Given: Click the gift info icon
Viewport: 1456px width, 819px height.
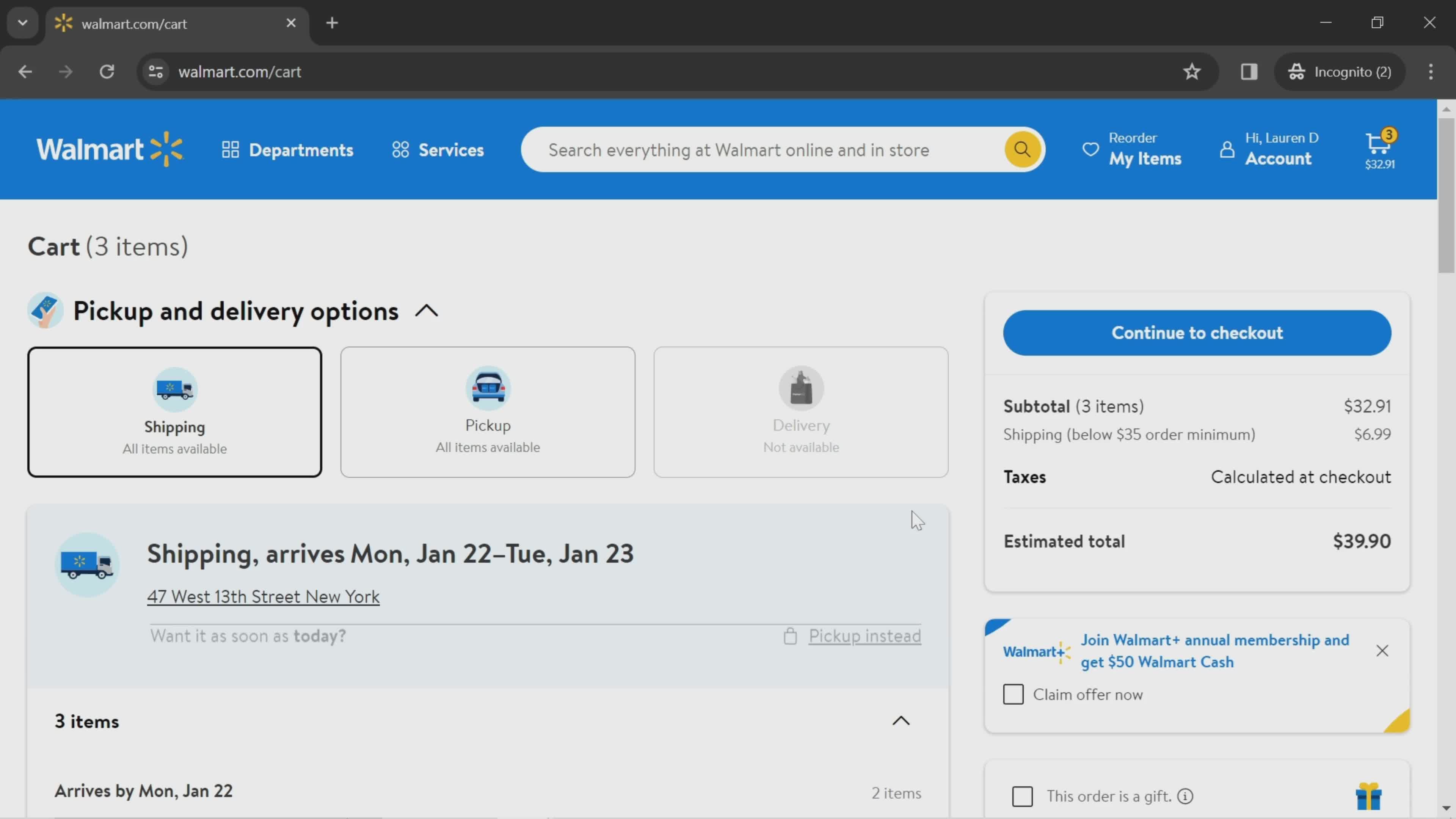Looking at the screenshot, I should coord(1185,796).
